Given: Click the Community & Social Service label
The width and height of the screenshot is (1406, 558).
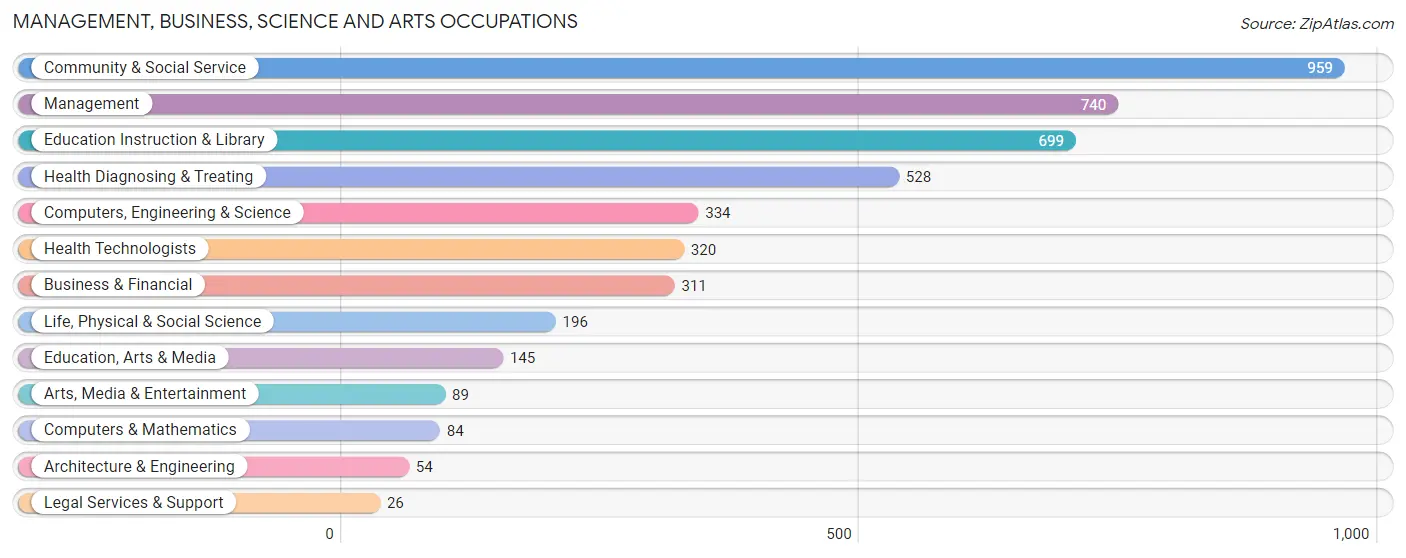Looking at the screenshot, I should (145, 68).
